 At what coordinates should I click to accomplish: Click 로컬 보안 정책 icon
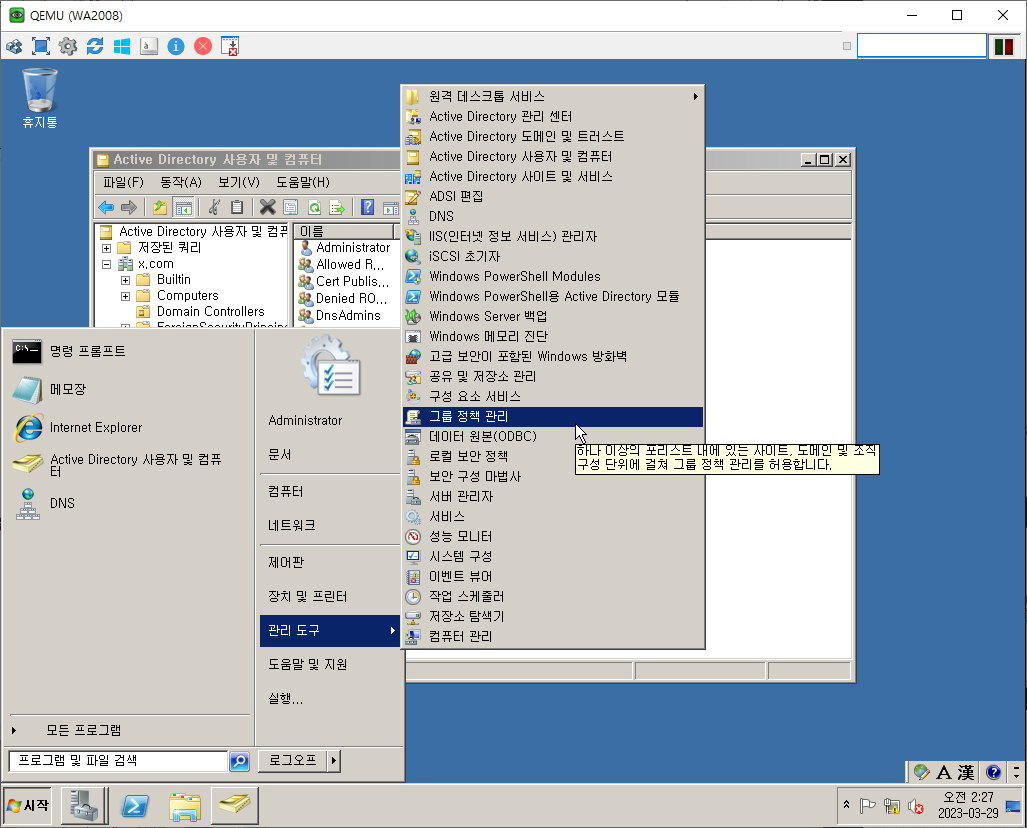click(413, 457)
